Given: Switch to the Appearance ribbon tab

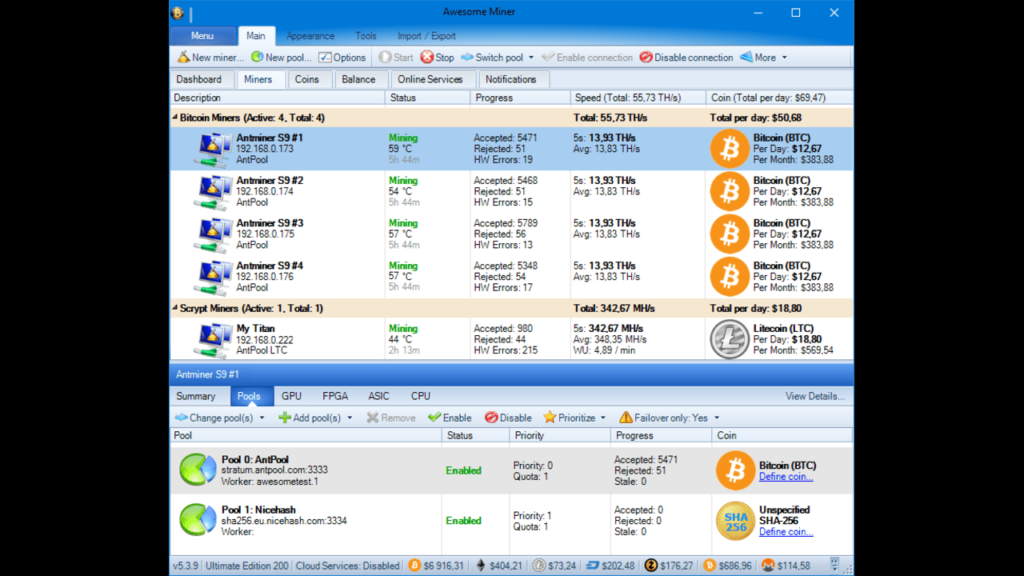Looking at the screenshot, I should point(310,36).
